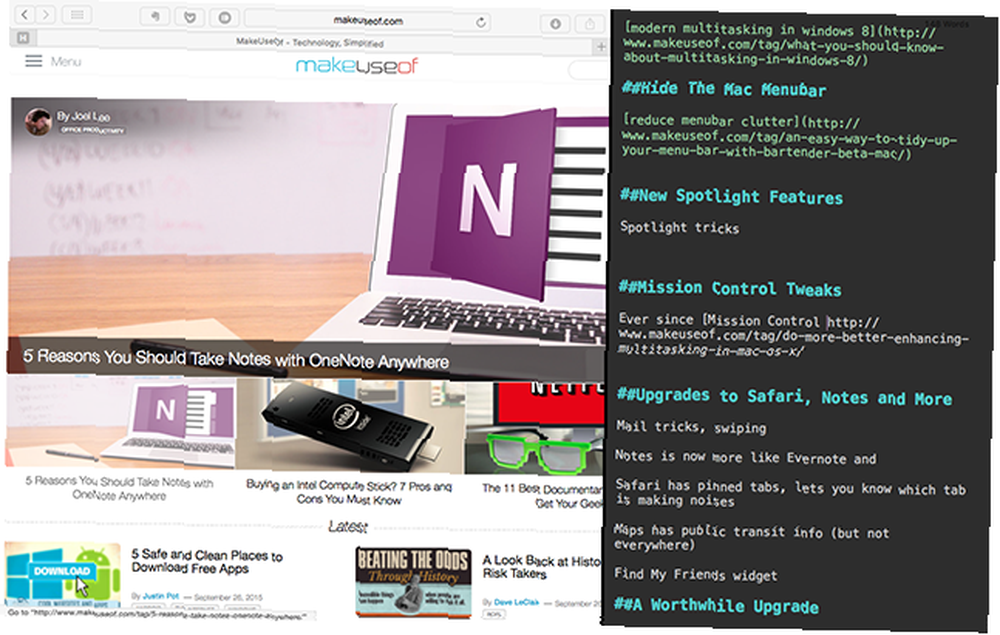Click the Latest section heading

[x=348, y=527]
